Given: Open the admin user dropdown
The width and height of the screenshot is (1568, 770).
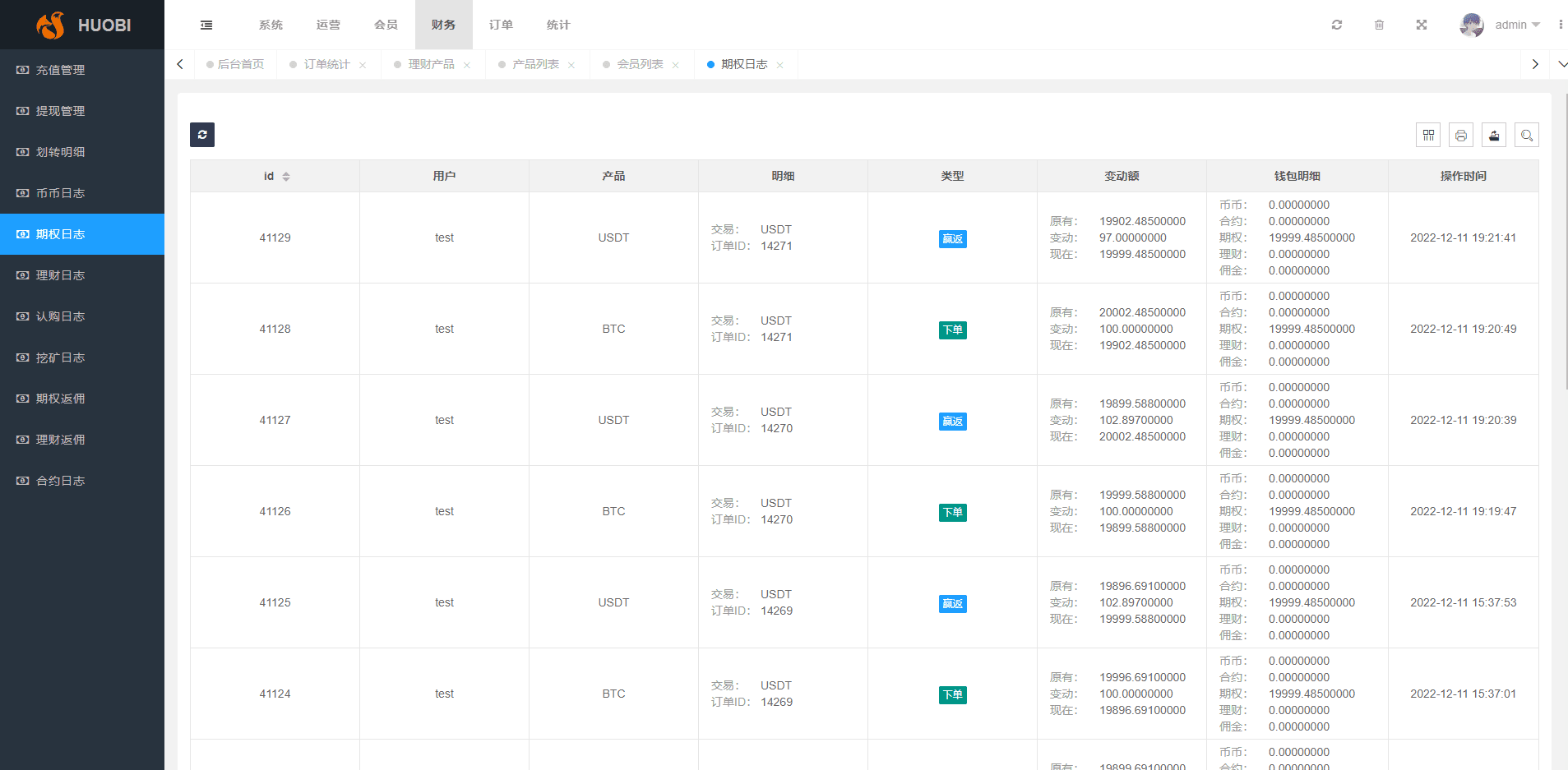Looking at the screenshot, I should click(1501, 25).
